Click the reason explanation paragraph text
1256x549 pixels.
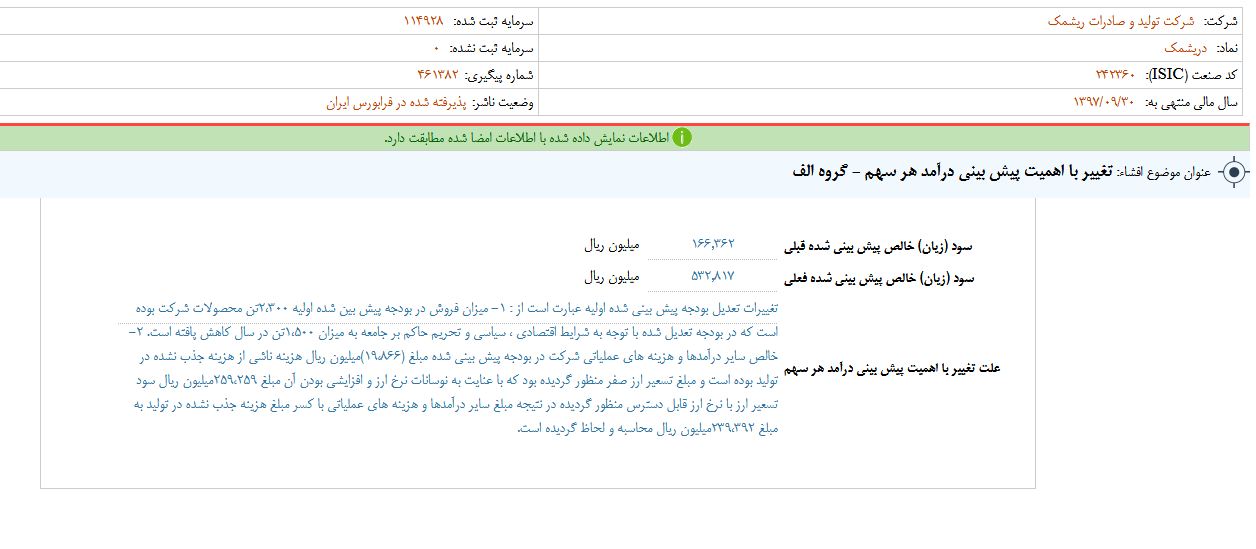(x=455, y=367)
